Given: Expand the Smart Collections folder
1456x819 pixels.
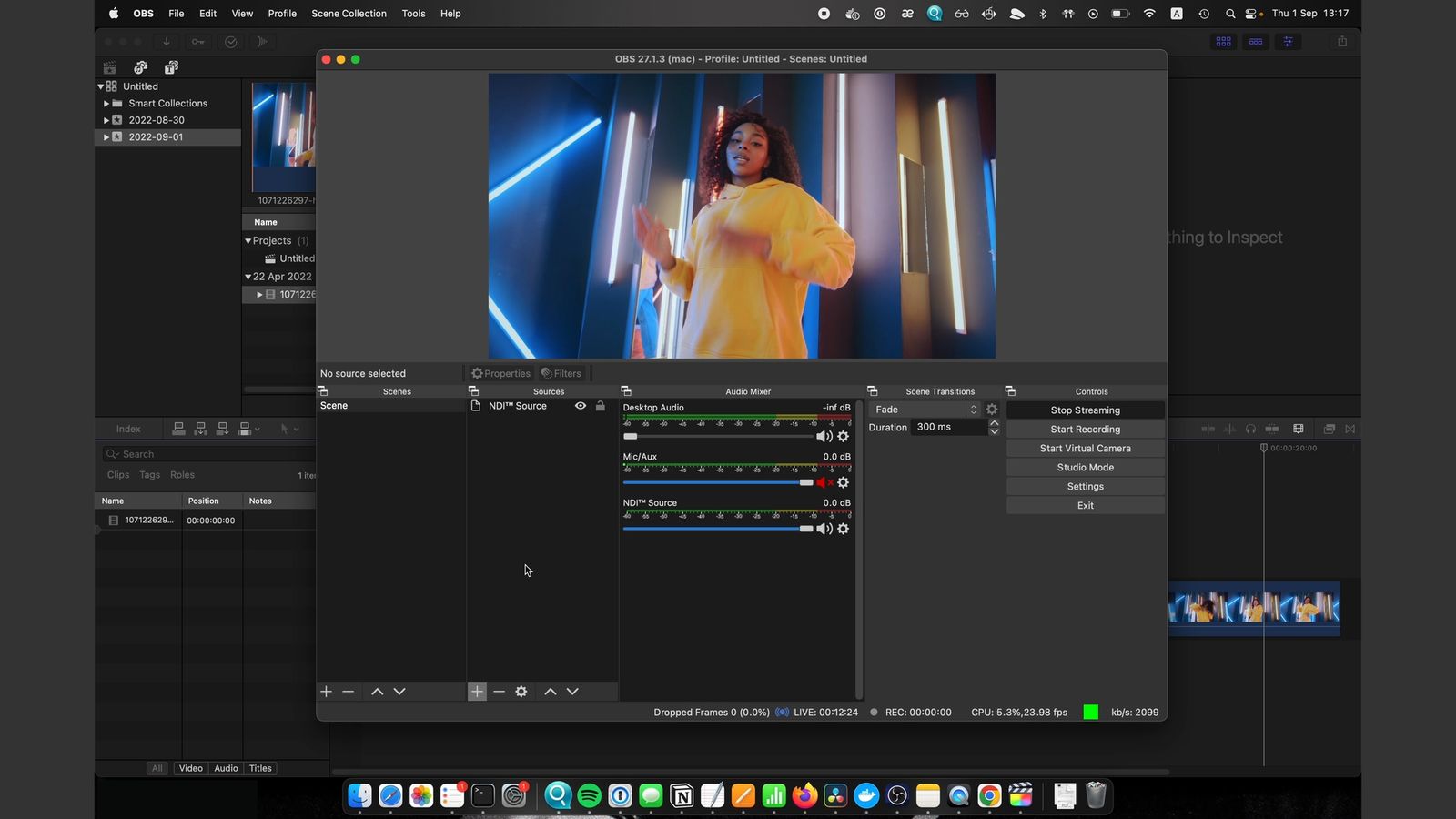Looking at the screenshot, I should tap(106, 103).
